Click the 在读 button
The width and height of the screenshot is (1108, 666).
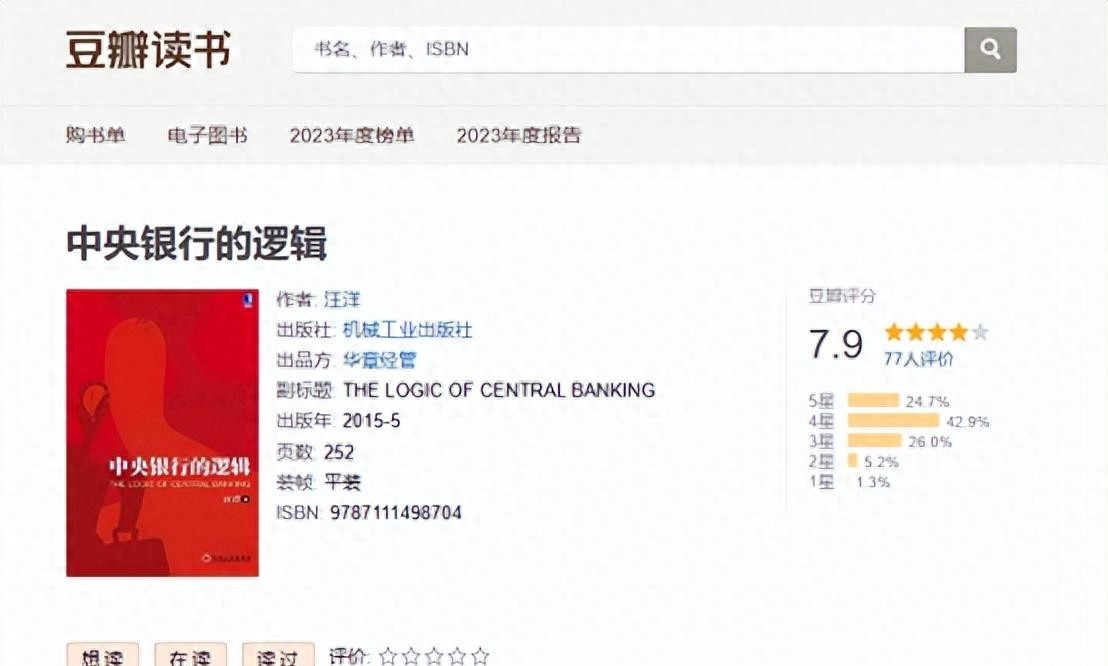click(190, 655)
